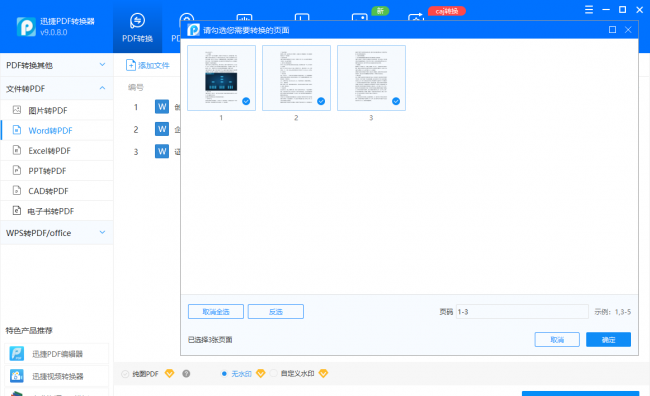Click the 取消全选 deselect all button
650x396 pixels.
(216, 311)
